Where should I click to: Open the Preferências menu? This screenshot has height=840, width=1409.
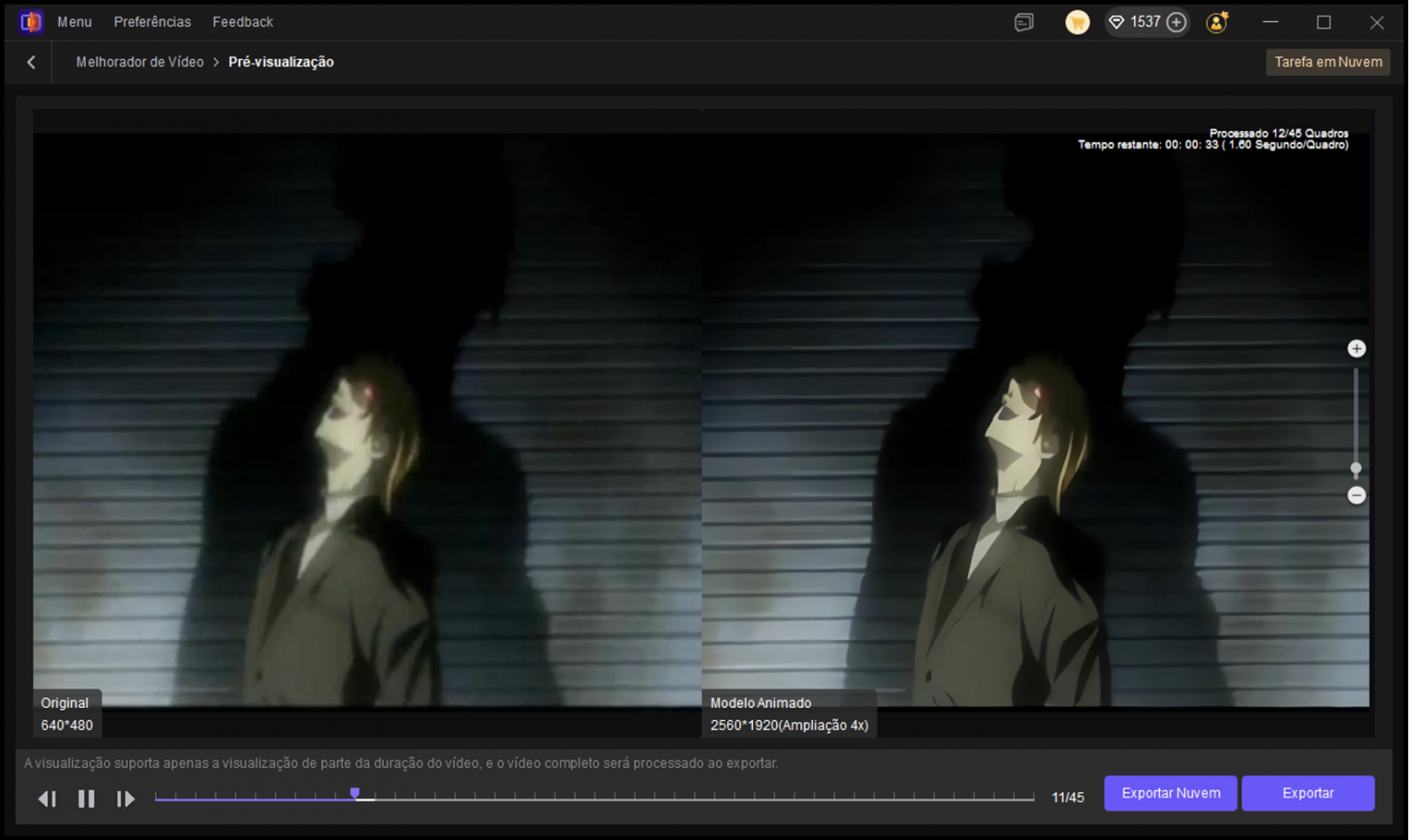152,22
